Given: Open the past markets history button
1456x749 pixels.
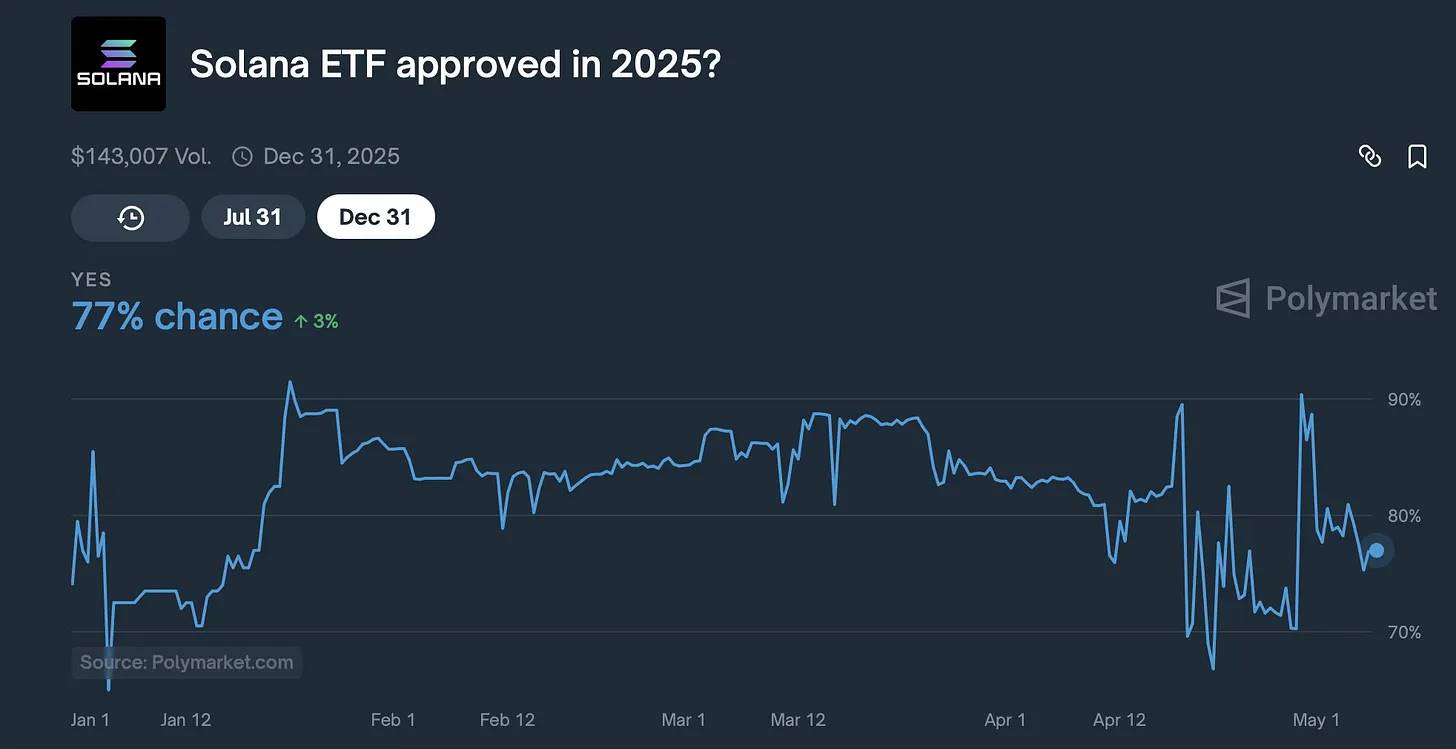Looking at the screenshot, I should pyautogui.click(x=130, y=217).
